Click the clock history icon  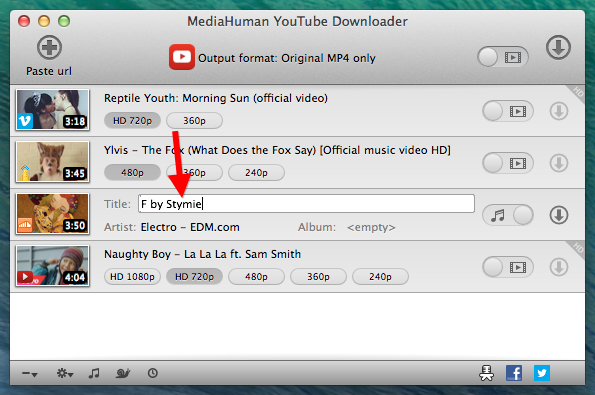153,373
